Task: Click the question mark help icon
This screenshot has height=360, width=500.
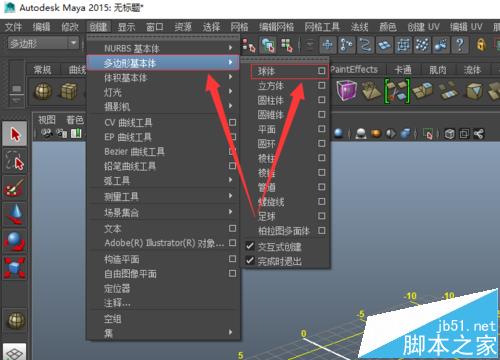Action: click(460, 45)
